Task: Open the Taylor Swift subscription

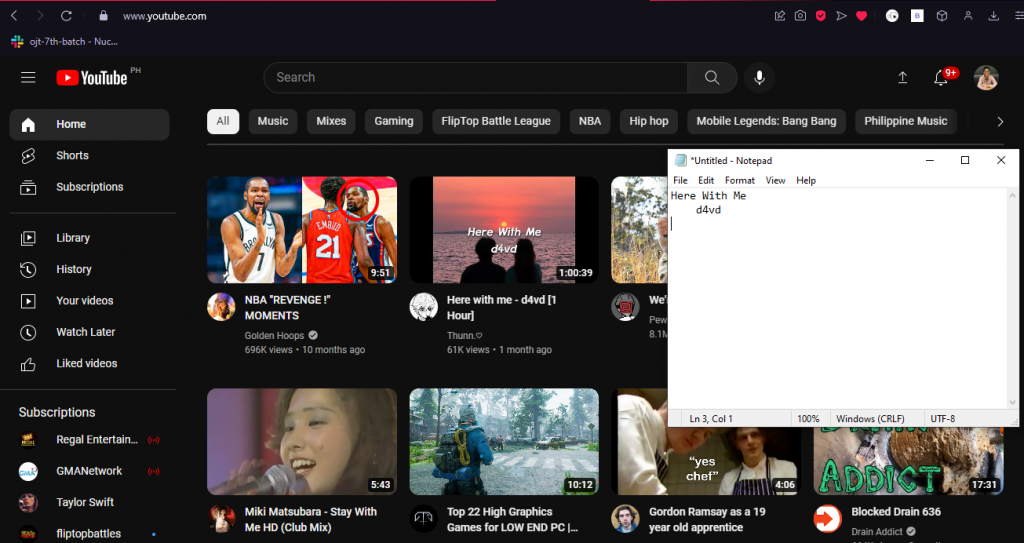Action: tap(89, 502)
